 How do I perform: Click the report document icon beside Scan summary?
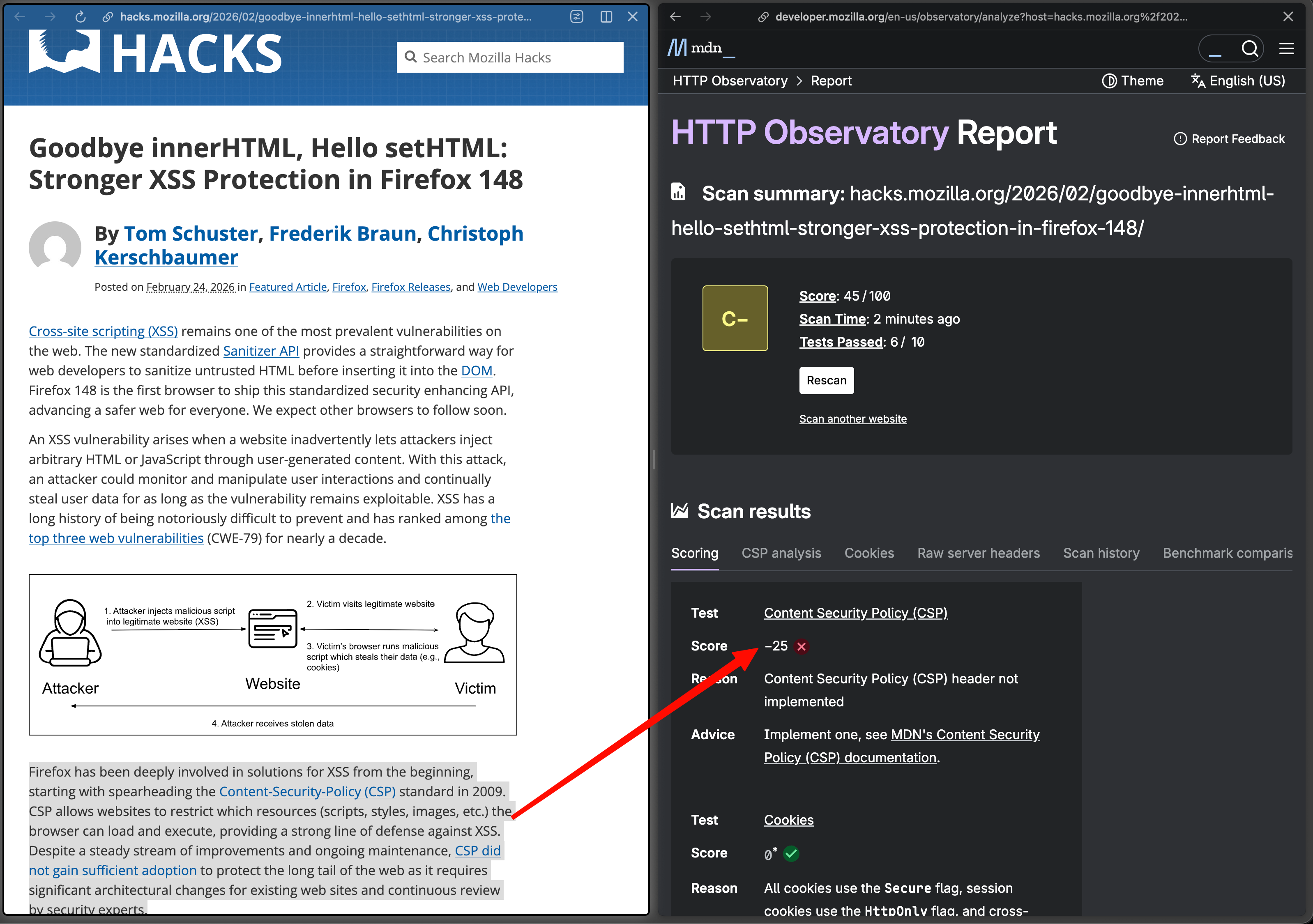(x=678, y=191)
